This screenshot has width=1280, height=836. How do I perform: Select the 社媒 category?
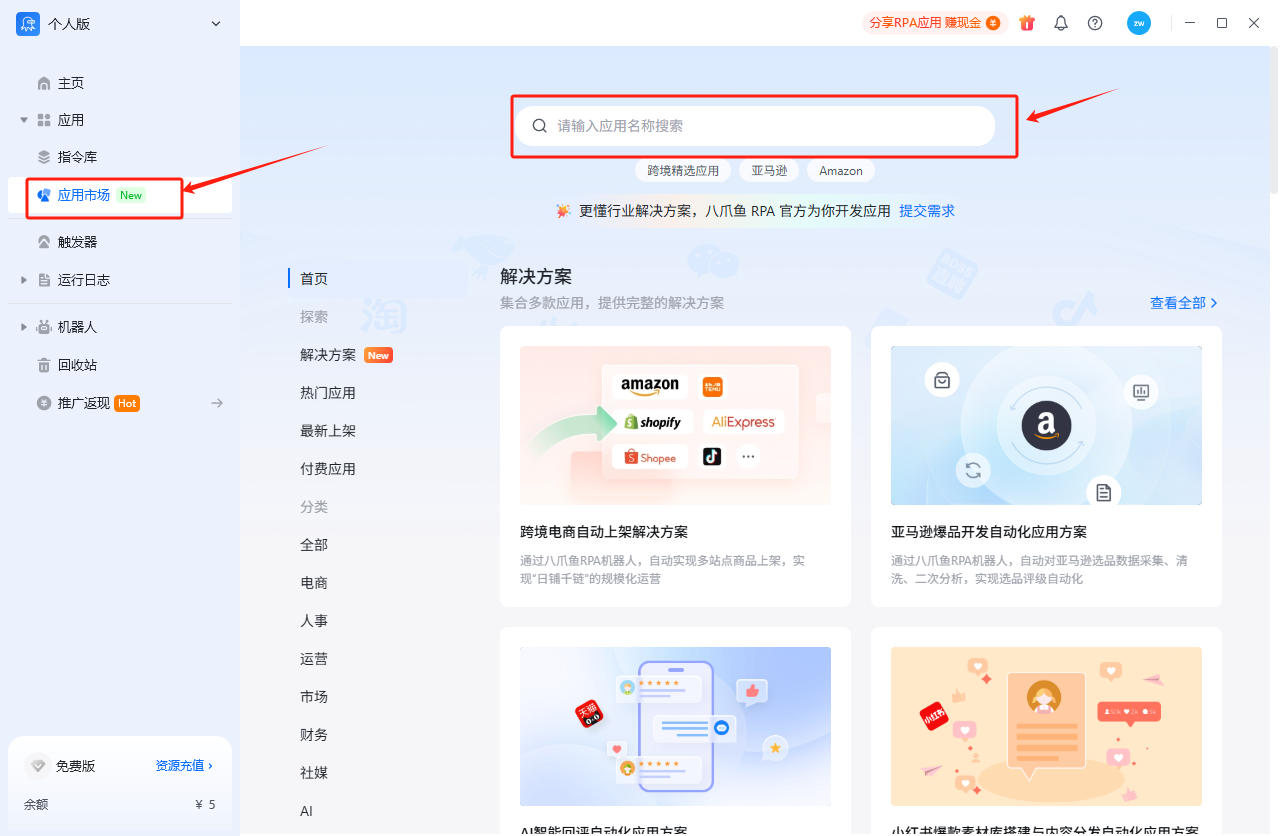point(314,773)
